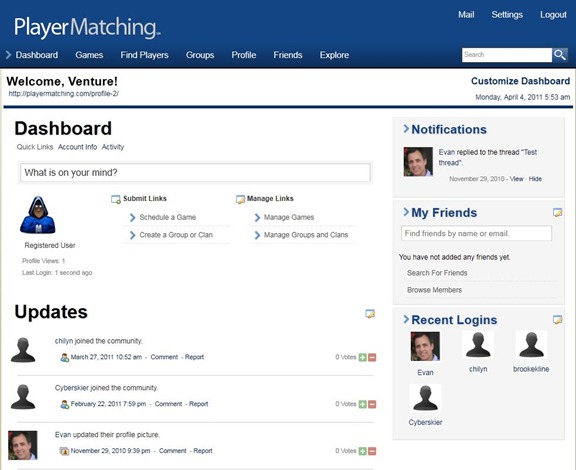
Task: Vote up Cyberskier joined update
Action: pos(363,404)
